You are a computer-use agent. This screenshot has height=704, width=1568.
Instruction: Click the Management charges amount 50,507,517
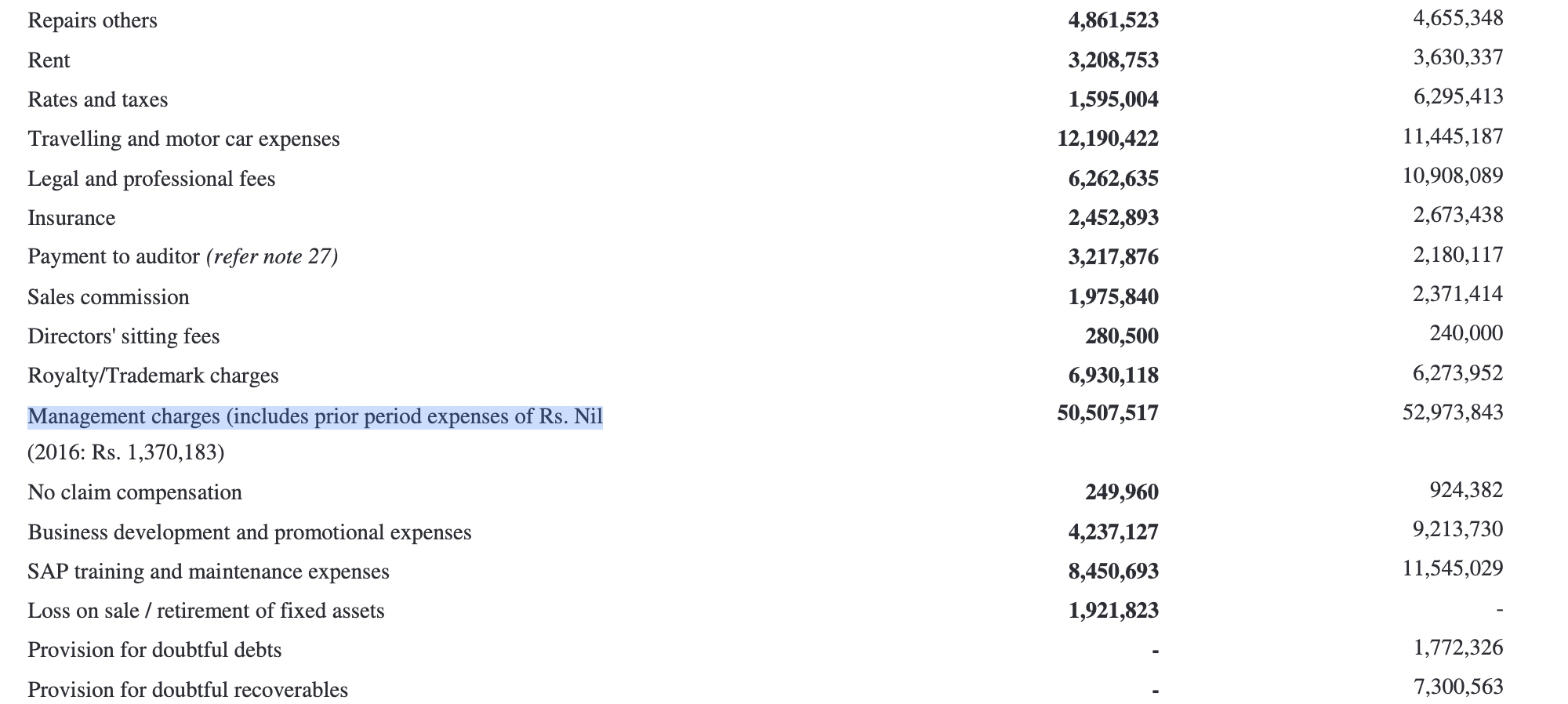tap(1108, 412)
